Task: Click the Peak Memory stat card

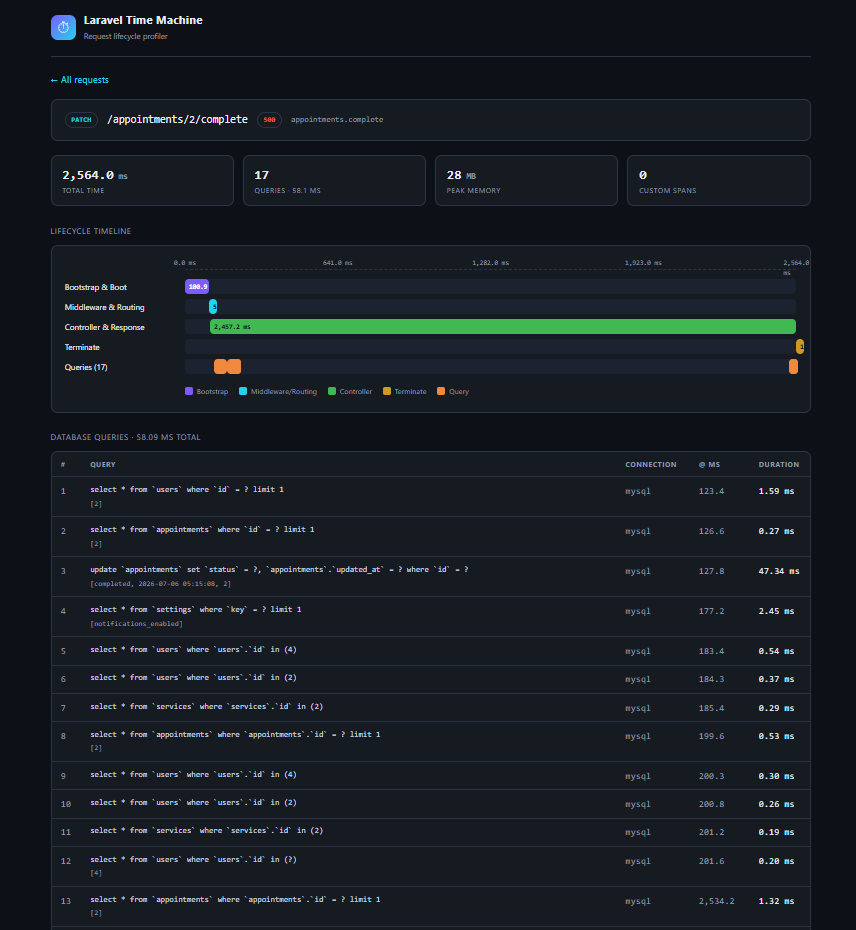Action: (526, 181)
